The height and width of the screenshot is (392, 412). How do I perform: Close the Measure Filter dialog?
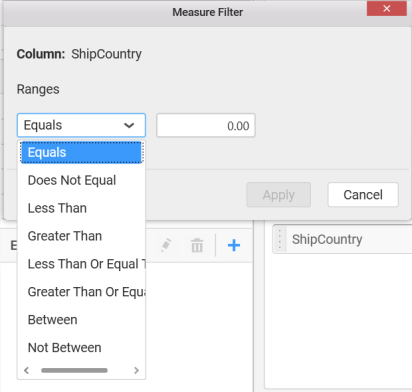[387, 8]
